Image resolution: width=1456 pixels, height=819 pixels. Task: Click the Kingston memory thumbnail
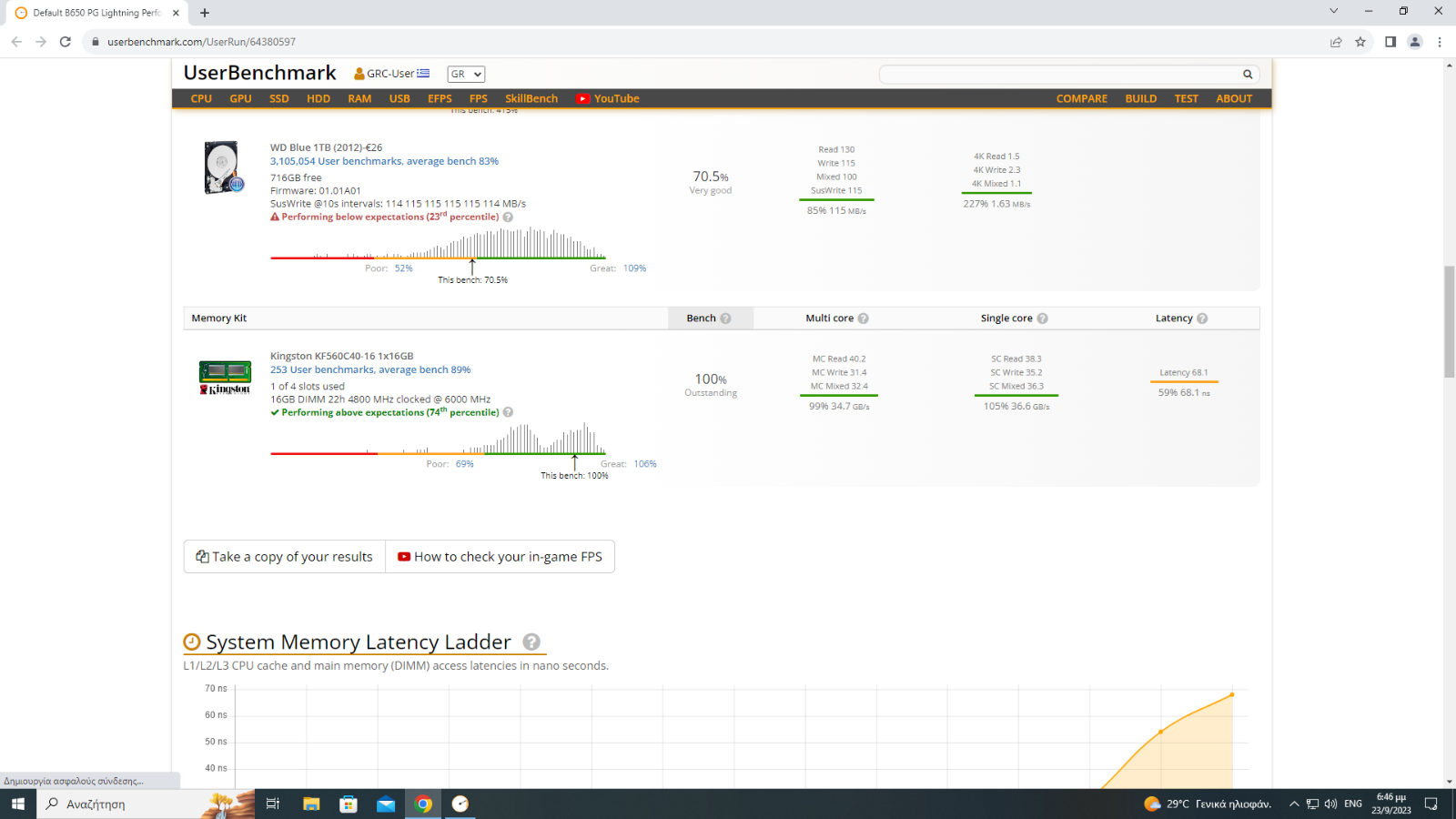[x=225, y=378]
